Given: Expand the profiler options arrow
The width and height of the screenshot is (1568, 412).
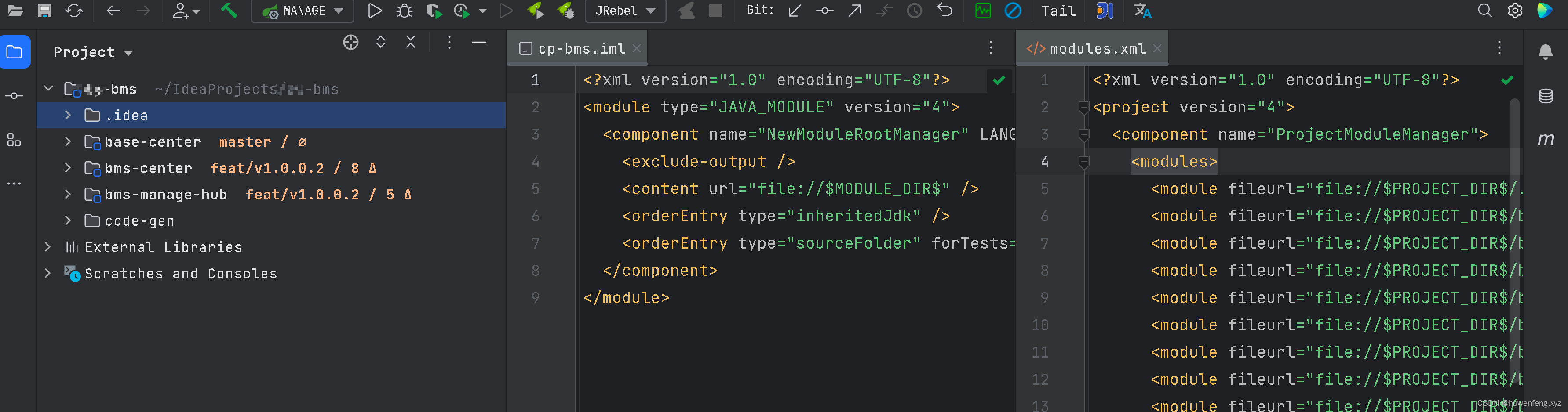Looking at the screenshot, I should coord(483,11).
